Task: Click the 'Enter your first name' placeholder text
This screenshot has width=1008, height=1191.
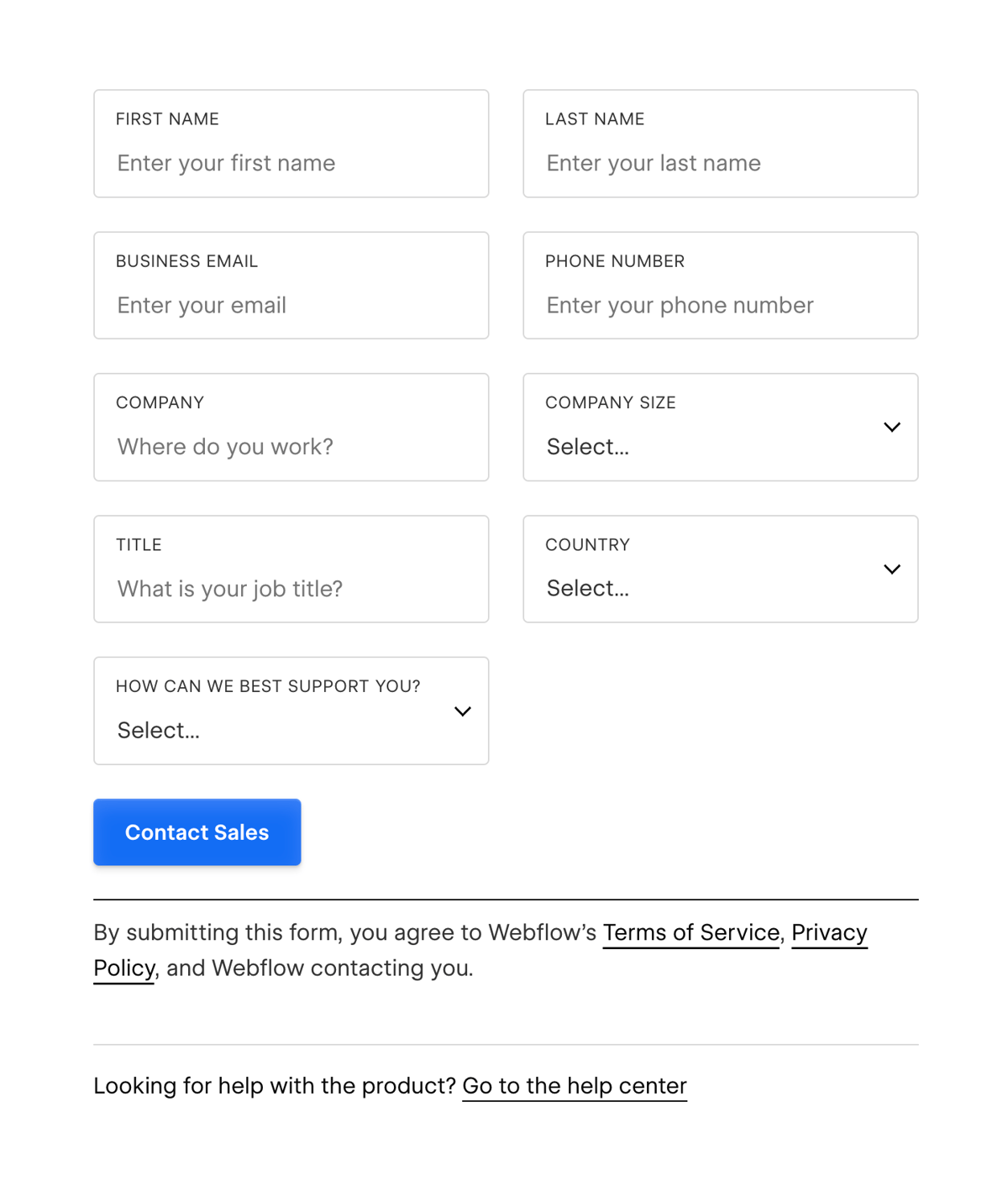Action: (225, 163)
